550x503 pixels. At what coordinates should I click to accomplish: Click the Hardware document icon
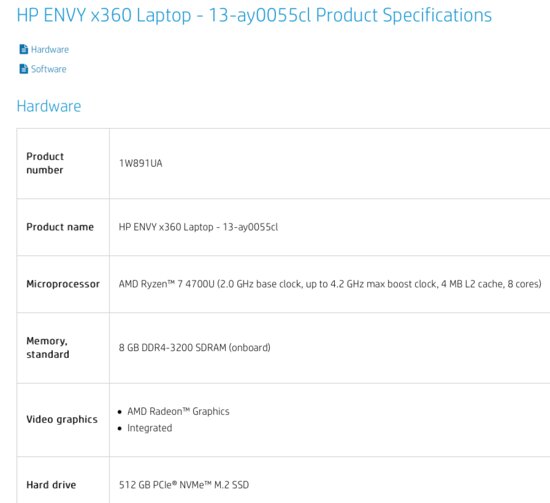coord(24,49)
